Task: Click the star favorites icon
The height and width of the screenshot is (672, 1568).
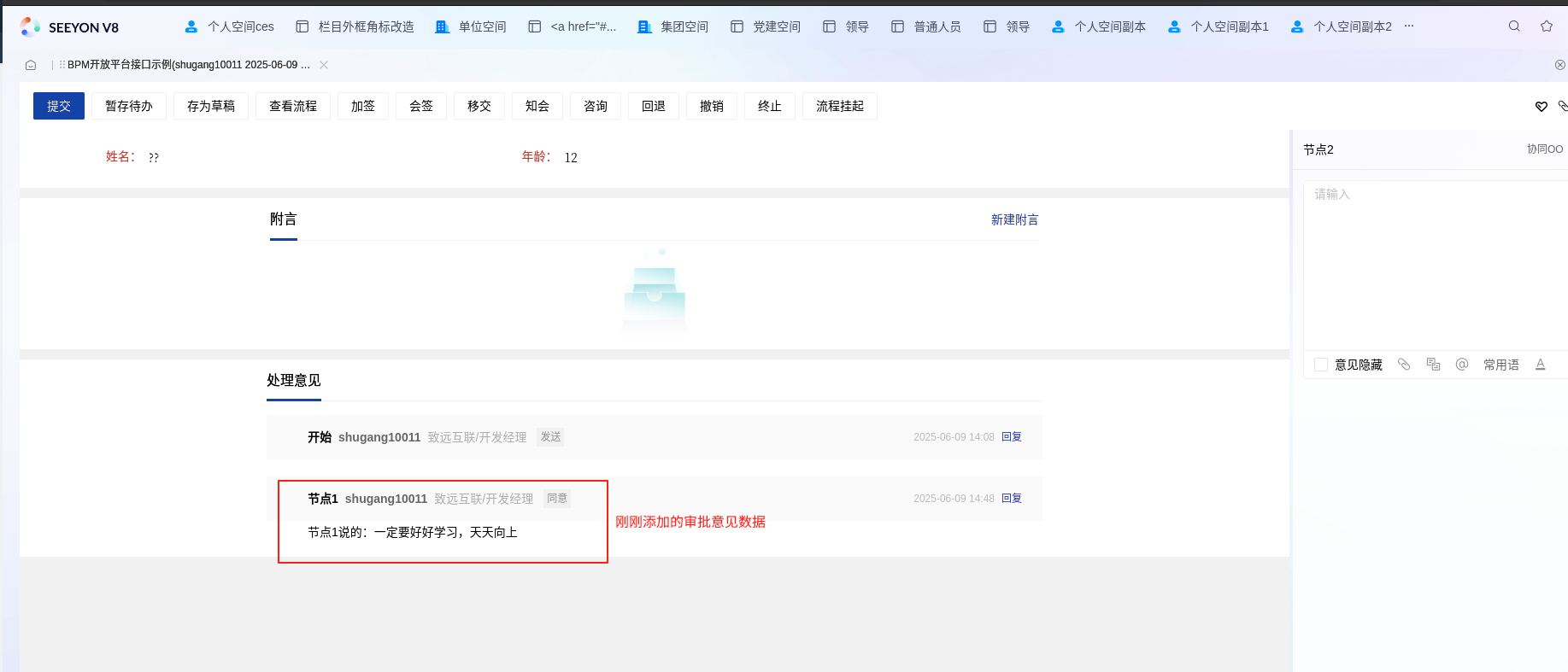Action: 1547,26
